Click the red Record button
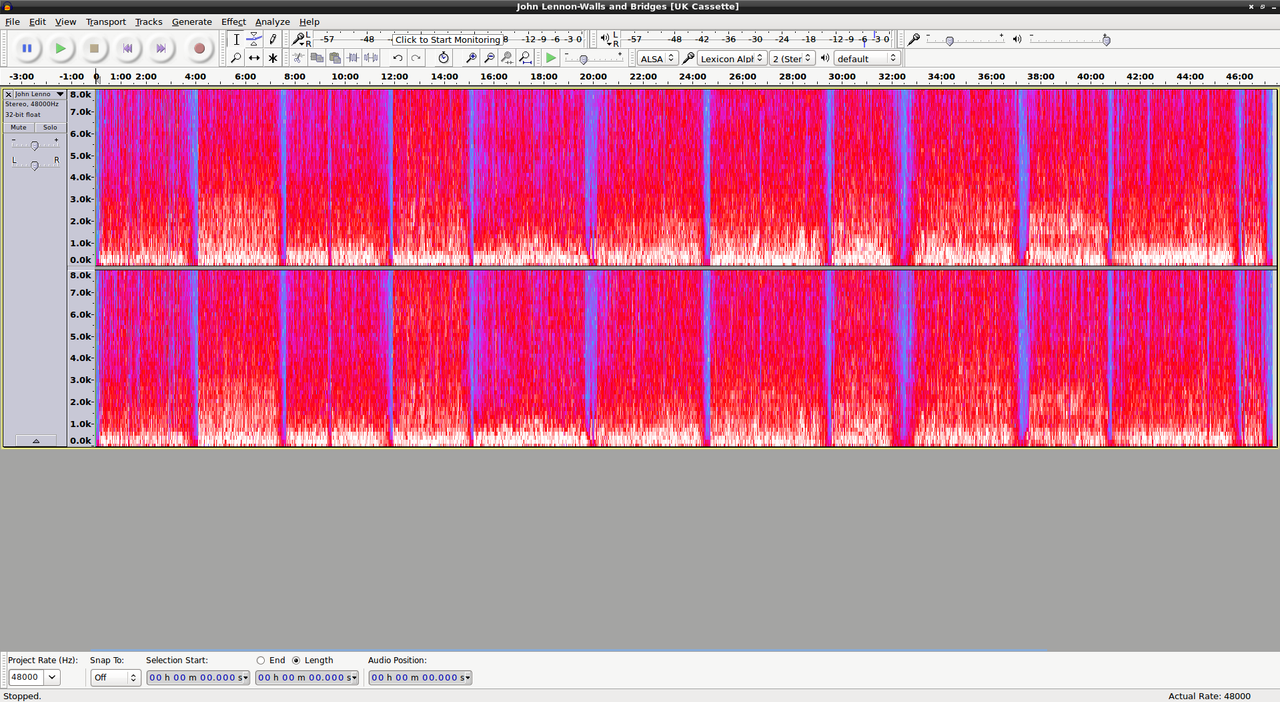 click(x=199, y=48)
